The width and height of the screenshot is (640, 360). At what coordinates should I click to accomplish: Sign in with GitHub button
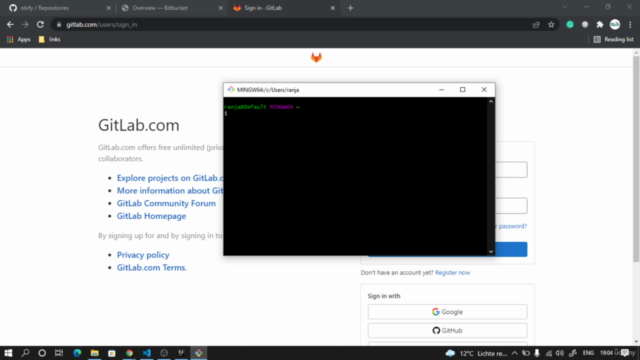(447, 331)
